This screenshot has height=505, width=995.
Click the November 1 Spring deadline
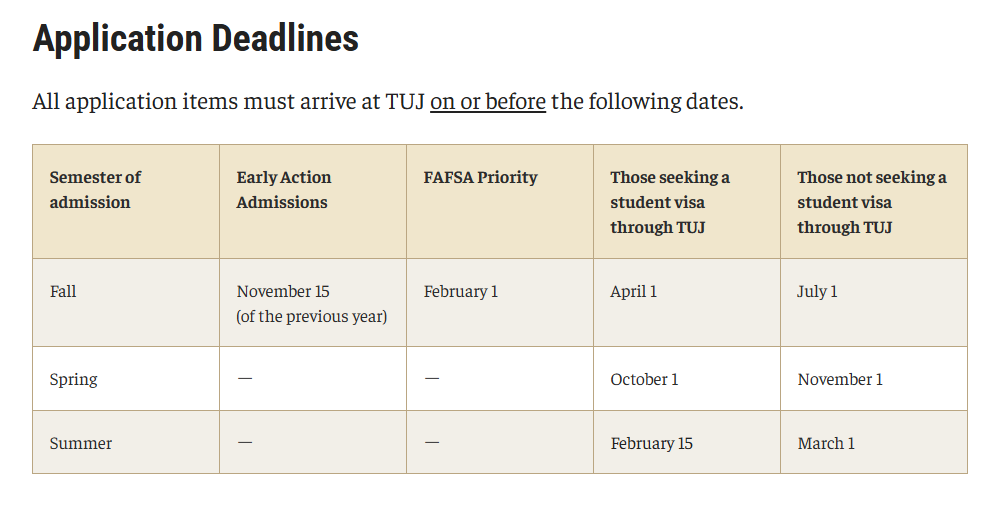click(840, 380)
